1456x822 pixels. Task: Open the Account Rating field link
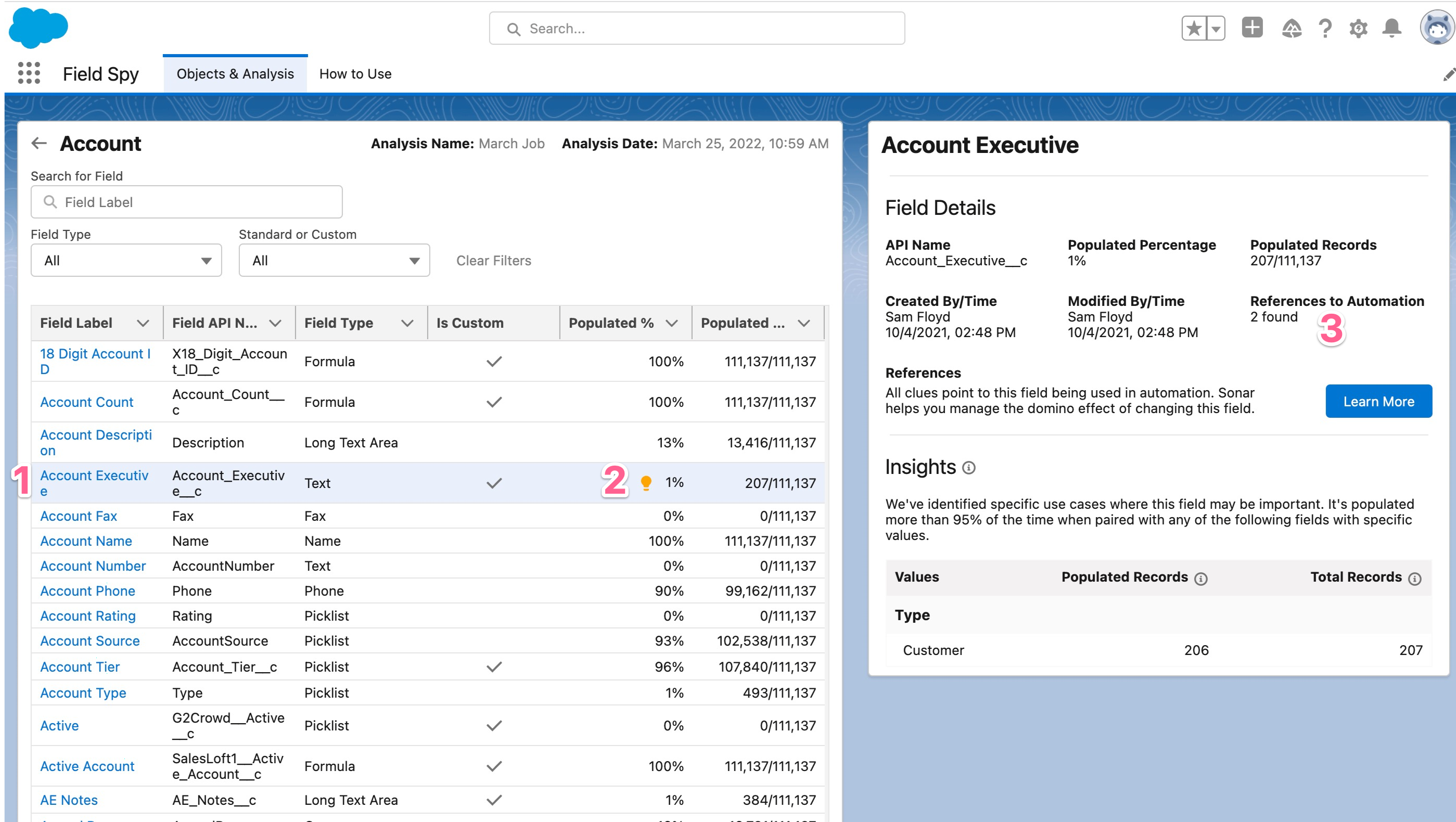[x=87, y=616]
